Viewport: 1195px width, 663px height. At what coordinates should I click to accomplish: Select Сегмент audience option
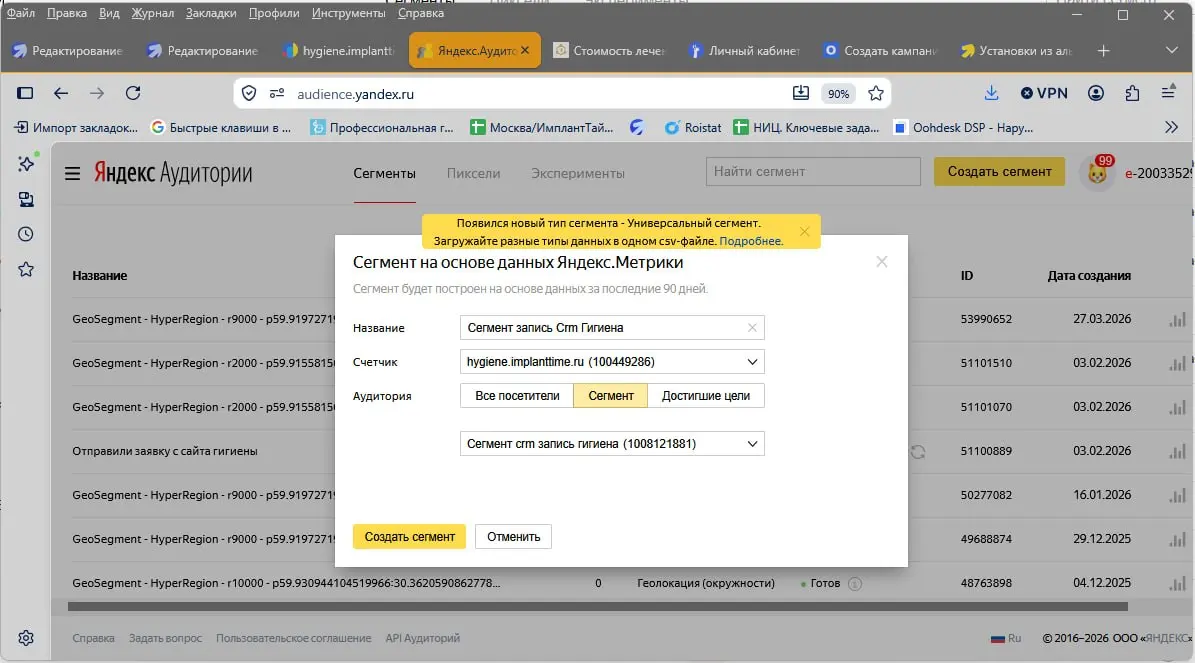pos(610,396)
